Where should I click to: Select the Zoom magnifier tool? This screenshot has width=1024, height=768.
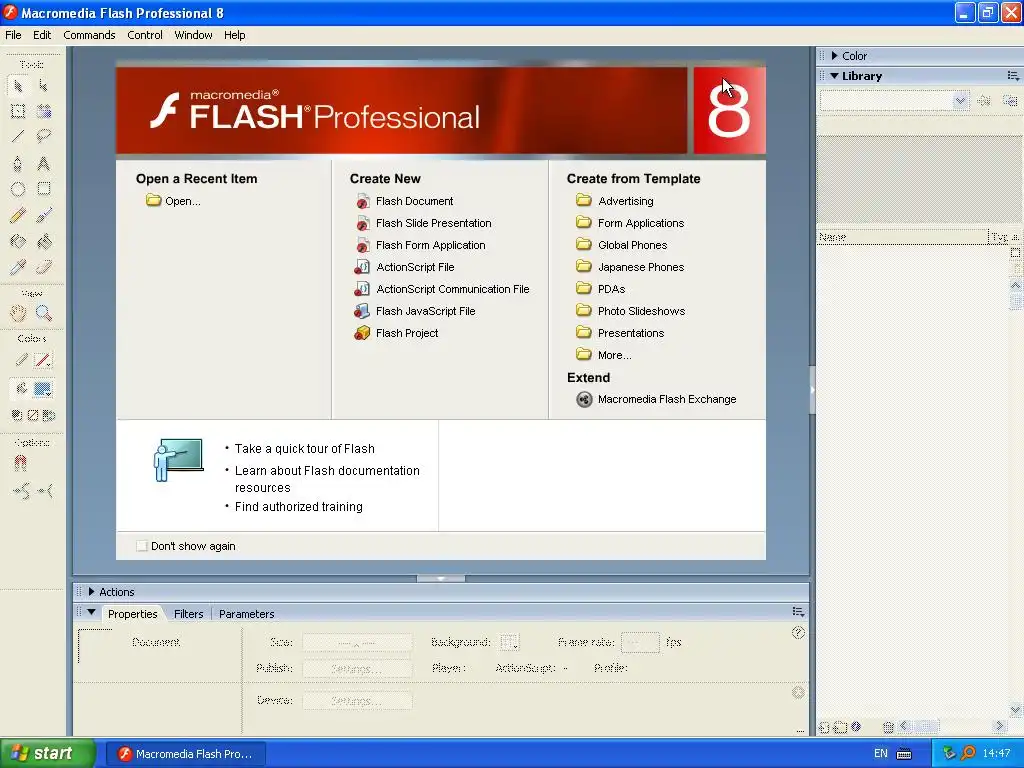[44, 313]
